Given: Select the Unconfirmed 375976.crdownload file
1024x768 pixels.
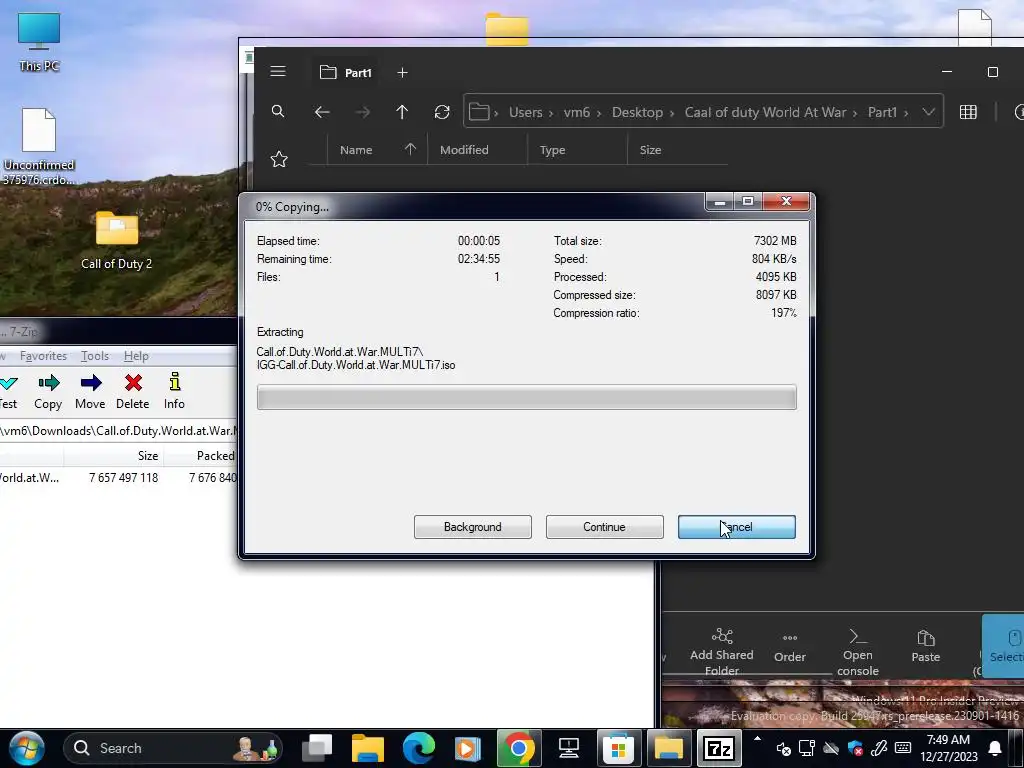Looking at the screenshot, I should pos(39,146).
